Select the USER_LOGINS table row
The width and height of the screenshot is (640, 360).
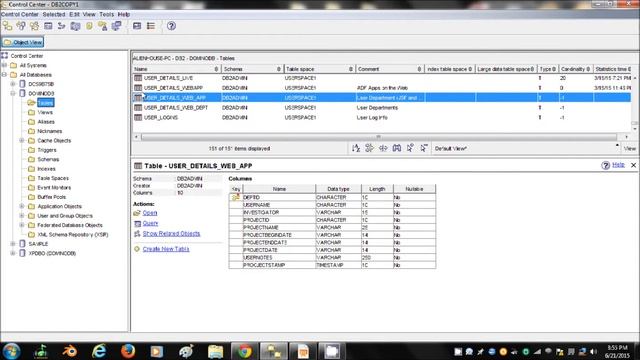382,118
